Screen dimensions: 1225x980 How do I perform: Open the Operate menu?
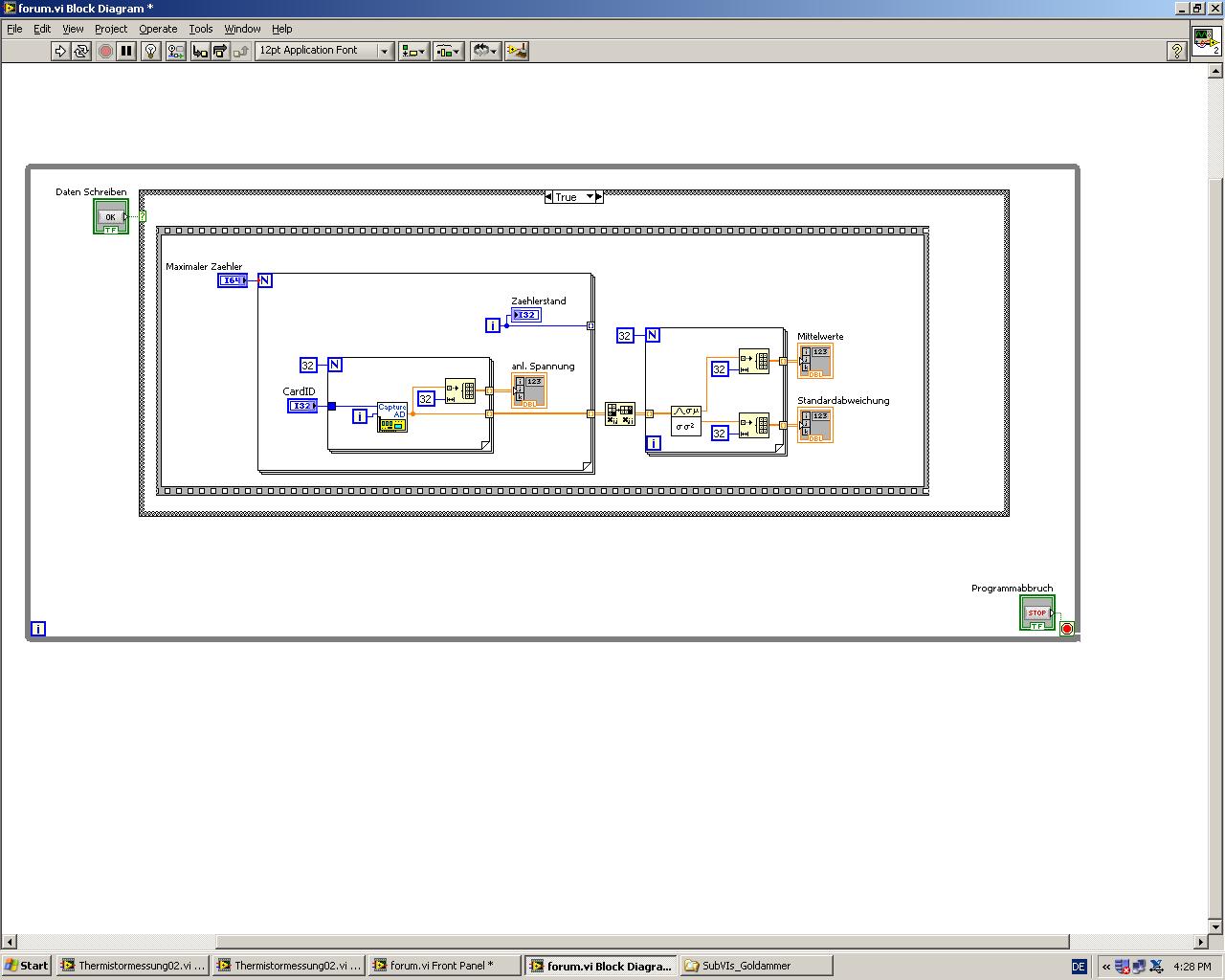(158, 29)
